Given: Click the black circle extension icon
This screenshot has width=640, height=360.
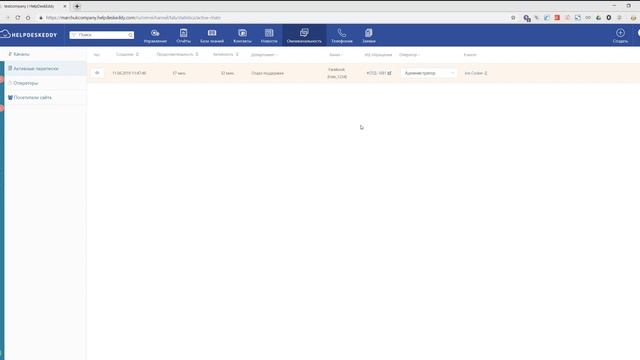Looking at the screenshot, I should pos(609,18).
